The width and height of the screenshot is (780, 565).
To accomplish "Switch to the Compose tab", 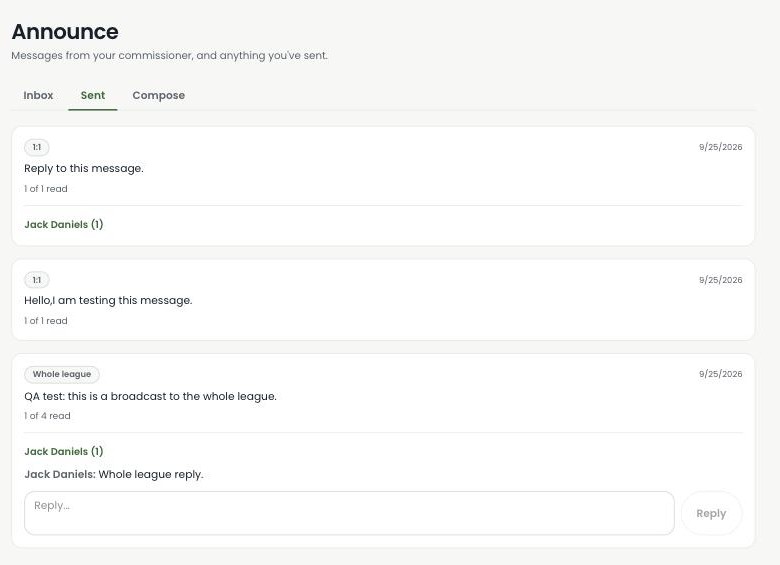I will [x=159, y=95].
